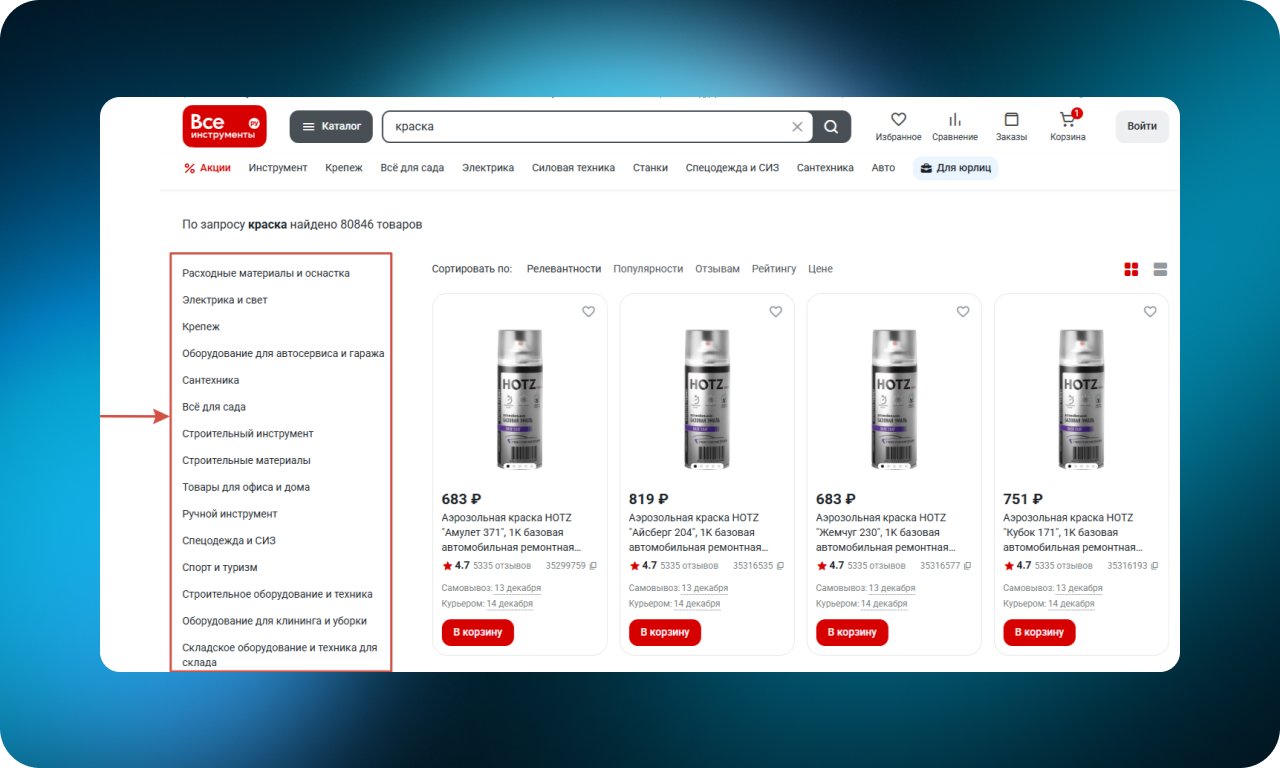Copy product code 35299759 icon

click(x=592, y=566)
